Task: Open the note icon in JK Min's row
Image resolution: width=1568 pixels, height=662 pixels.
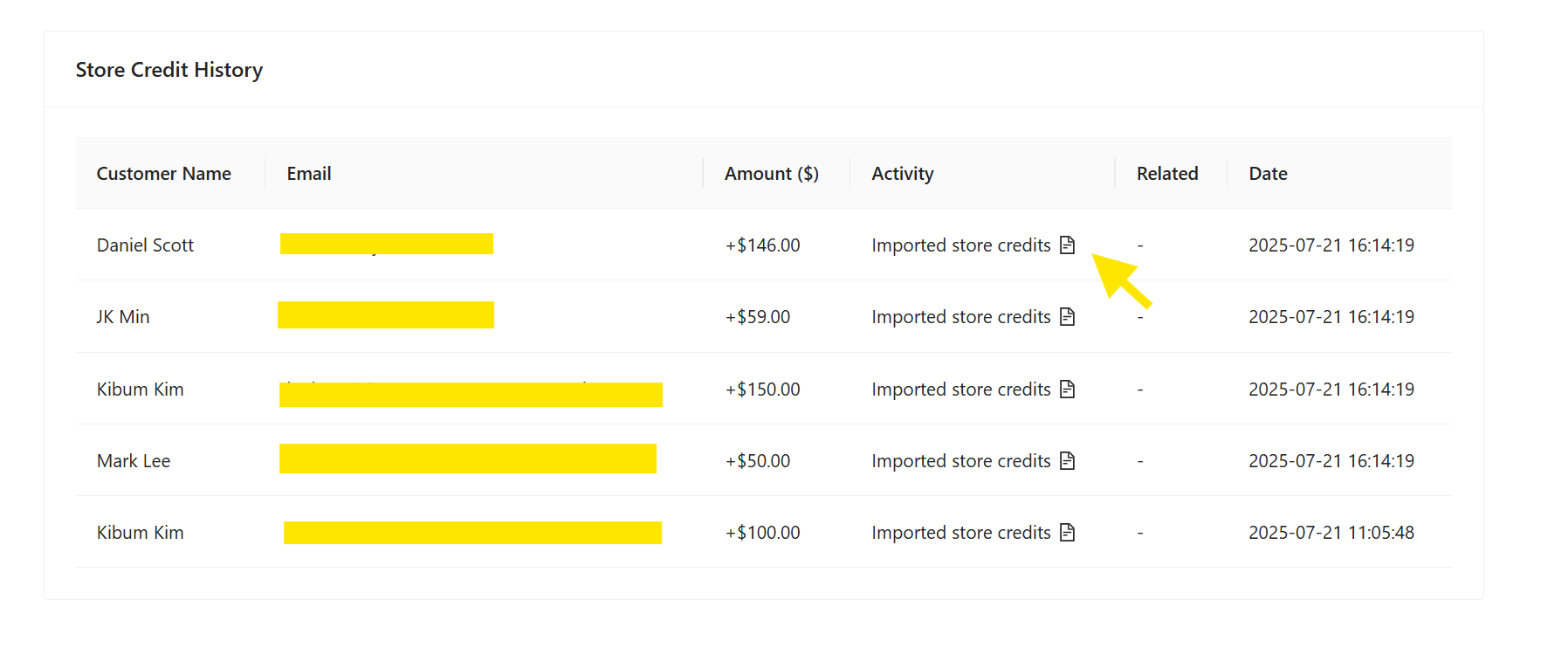Action: click(x=1067, y=317)
